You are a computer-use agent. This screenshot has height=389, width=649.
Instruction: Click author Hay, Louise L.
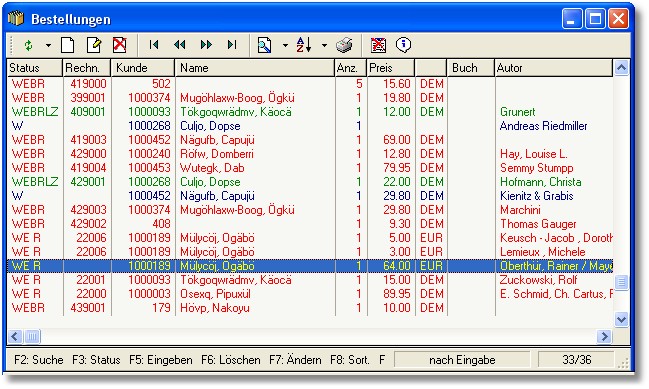click(x=534, y=154)
